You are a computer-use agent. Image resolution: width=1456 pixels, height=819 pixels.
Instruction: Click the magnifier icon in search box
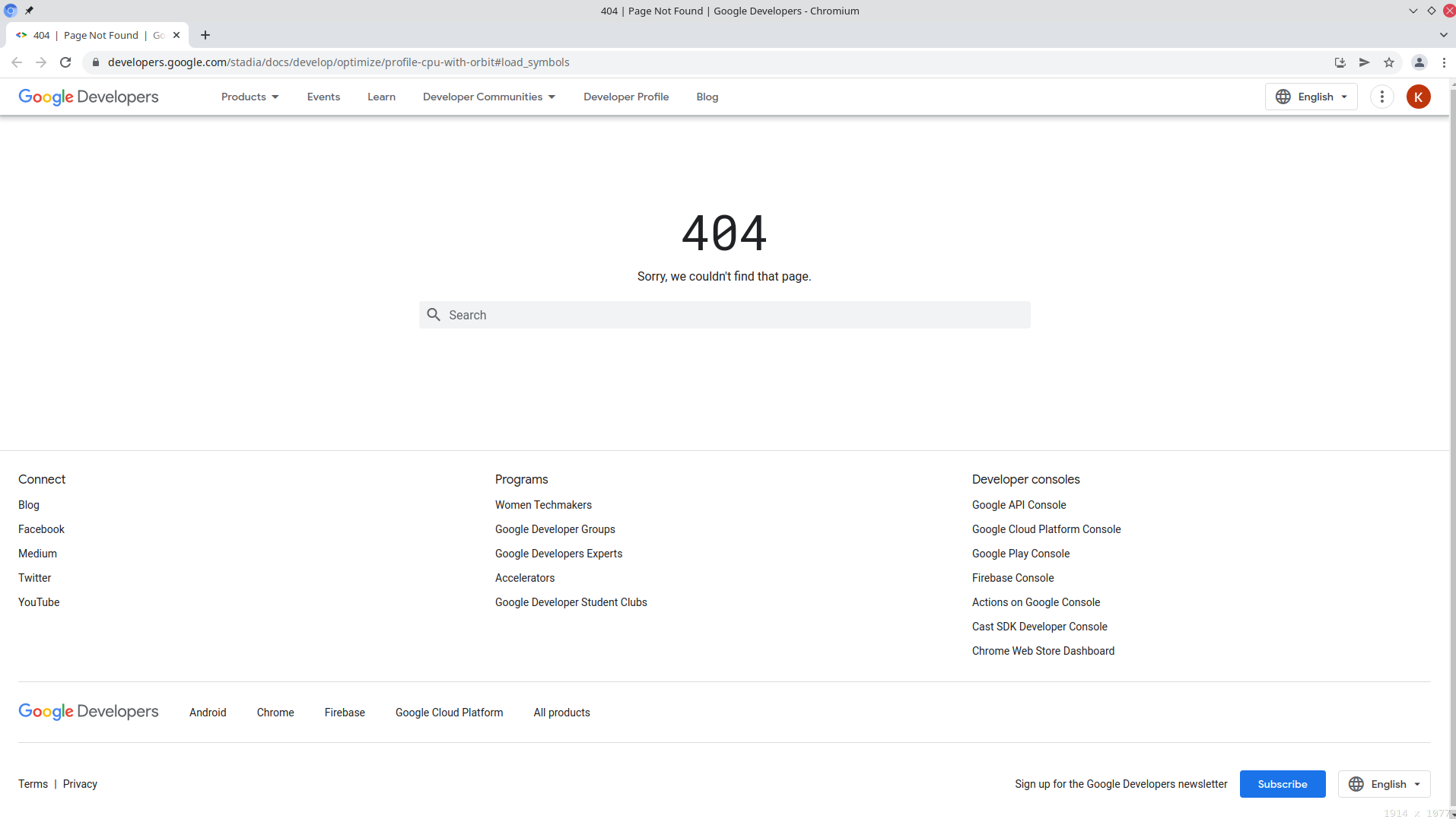click(434, 315)
